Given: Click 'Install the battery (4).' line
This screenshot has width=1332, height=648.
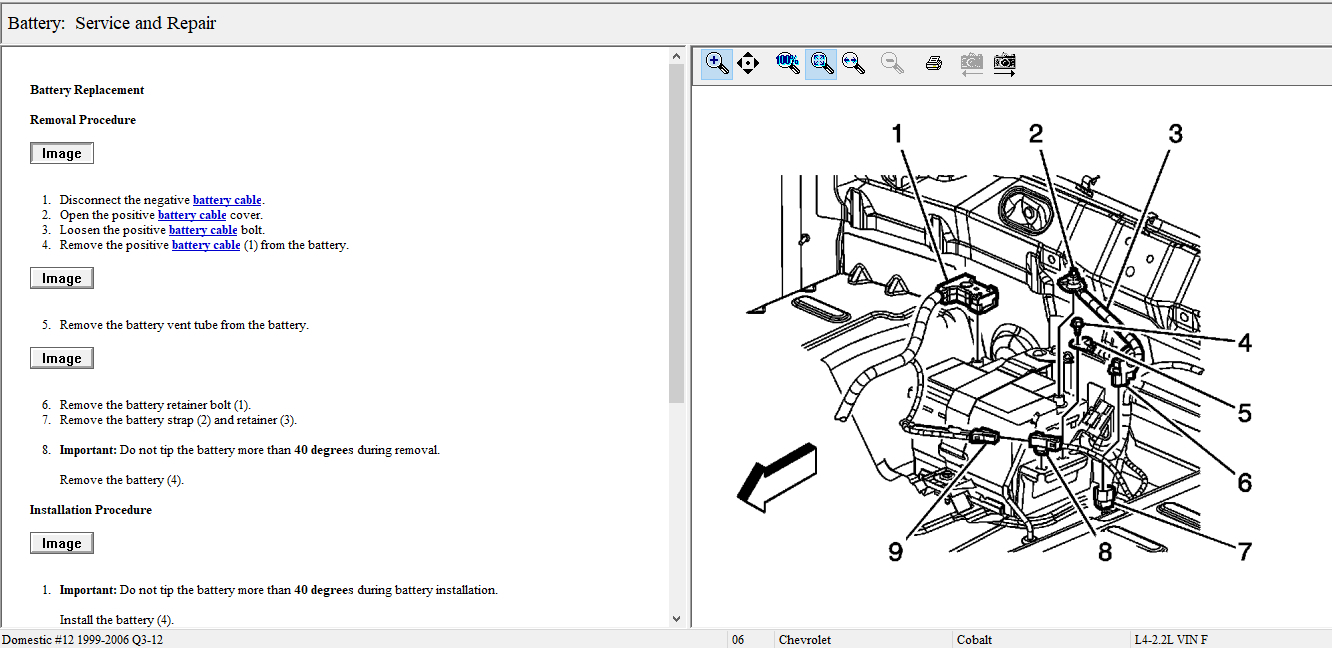Looking at the screenshot, I should coord(117,620).
